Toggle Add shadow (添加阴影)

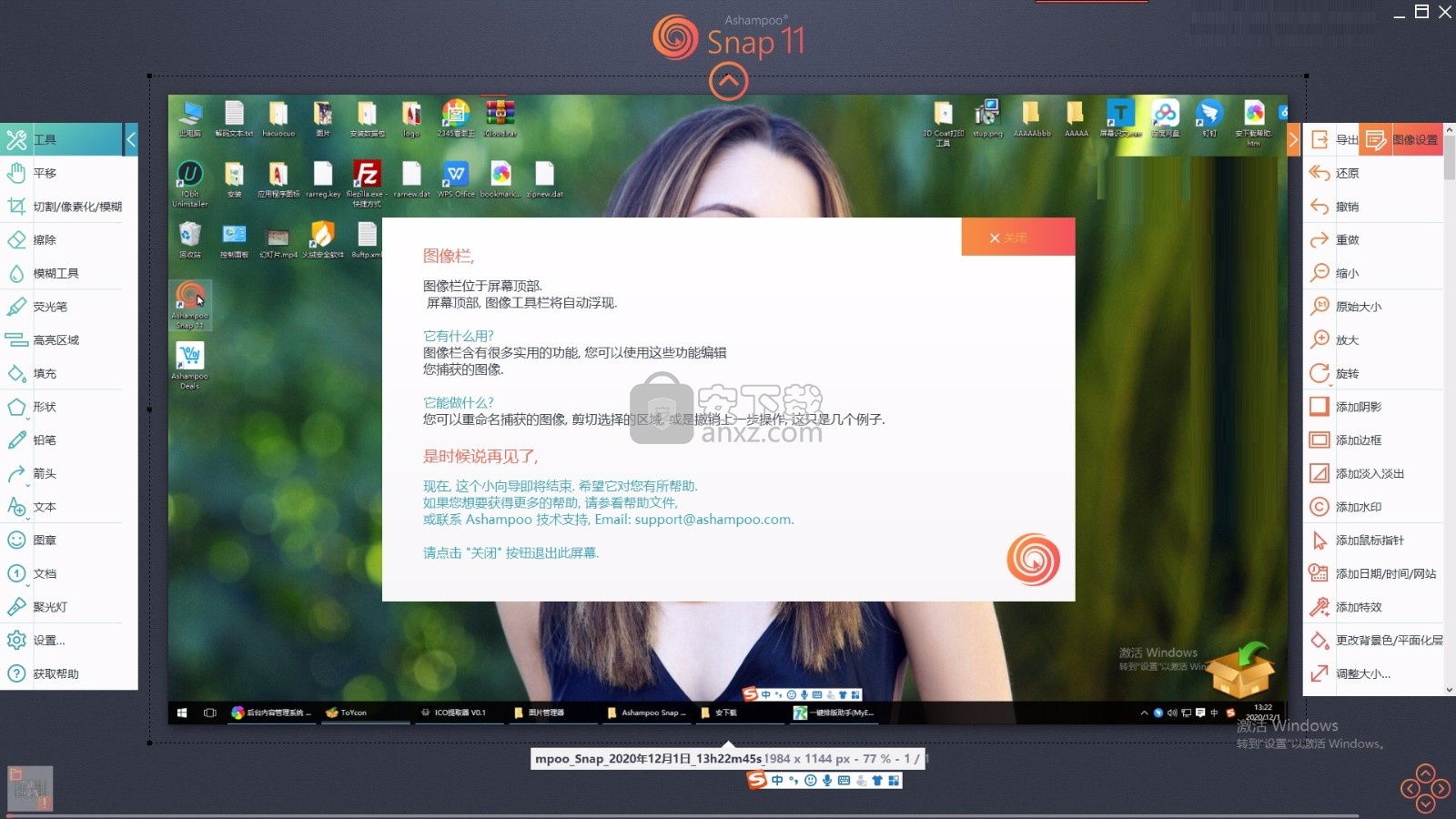1373,407
